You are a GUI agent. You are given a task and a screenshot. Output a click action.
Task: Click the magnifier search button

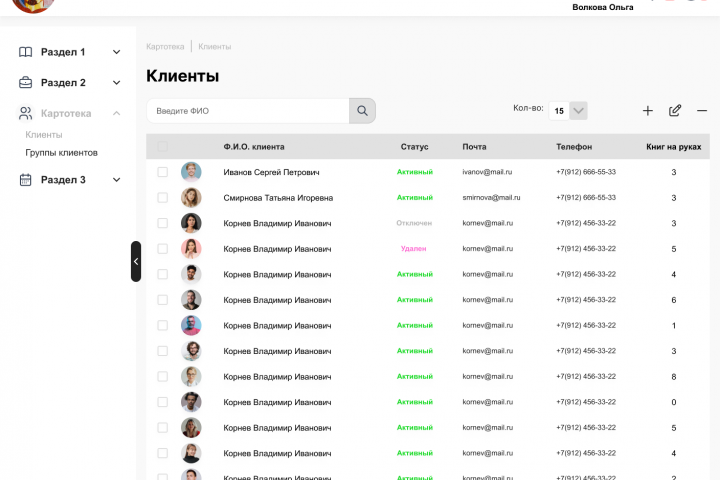click(362, 111)
